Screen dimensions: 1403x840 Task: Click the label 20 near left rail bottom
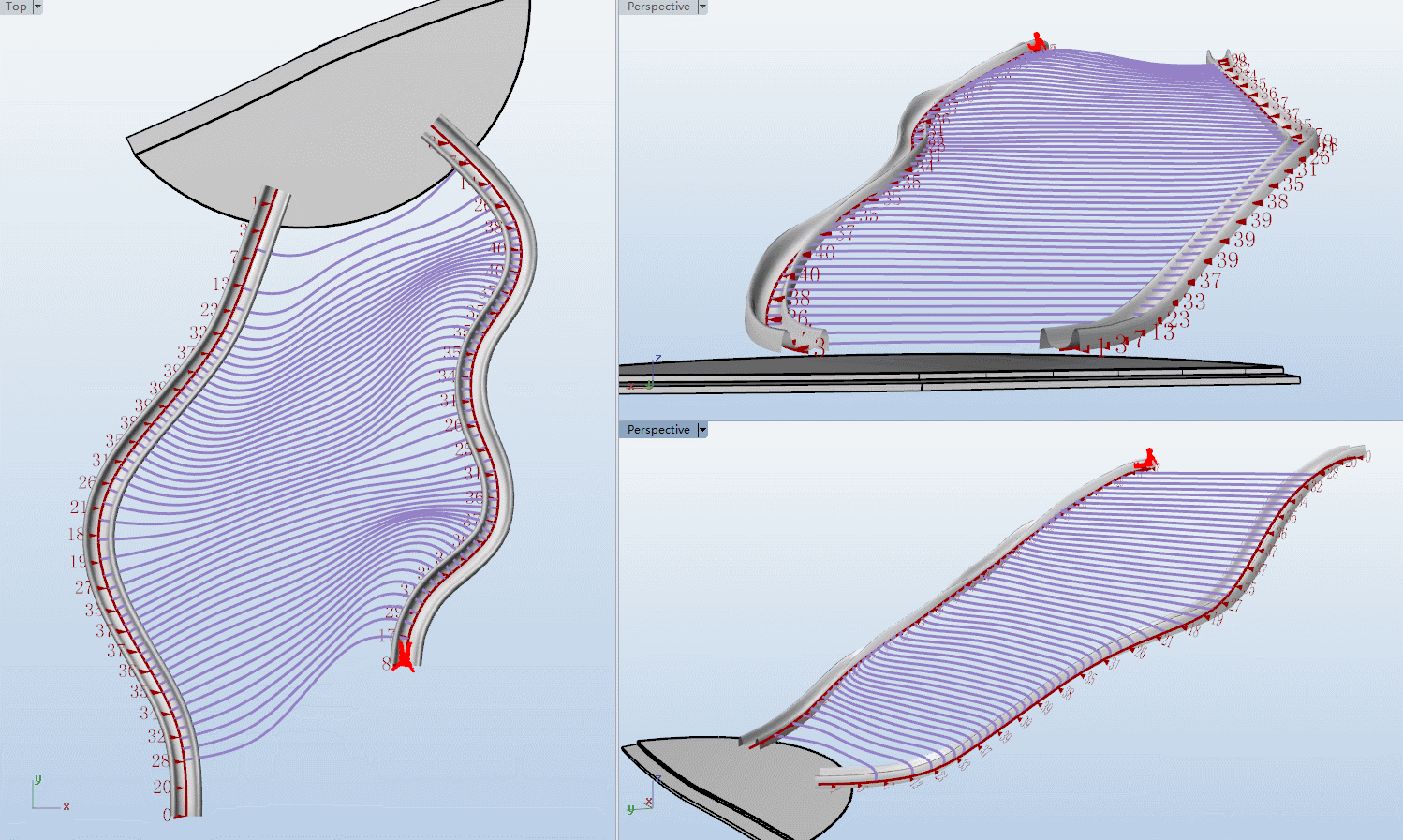click(x=162, y=788)
